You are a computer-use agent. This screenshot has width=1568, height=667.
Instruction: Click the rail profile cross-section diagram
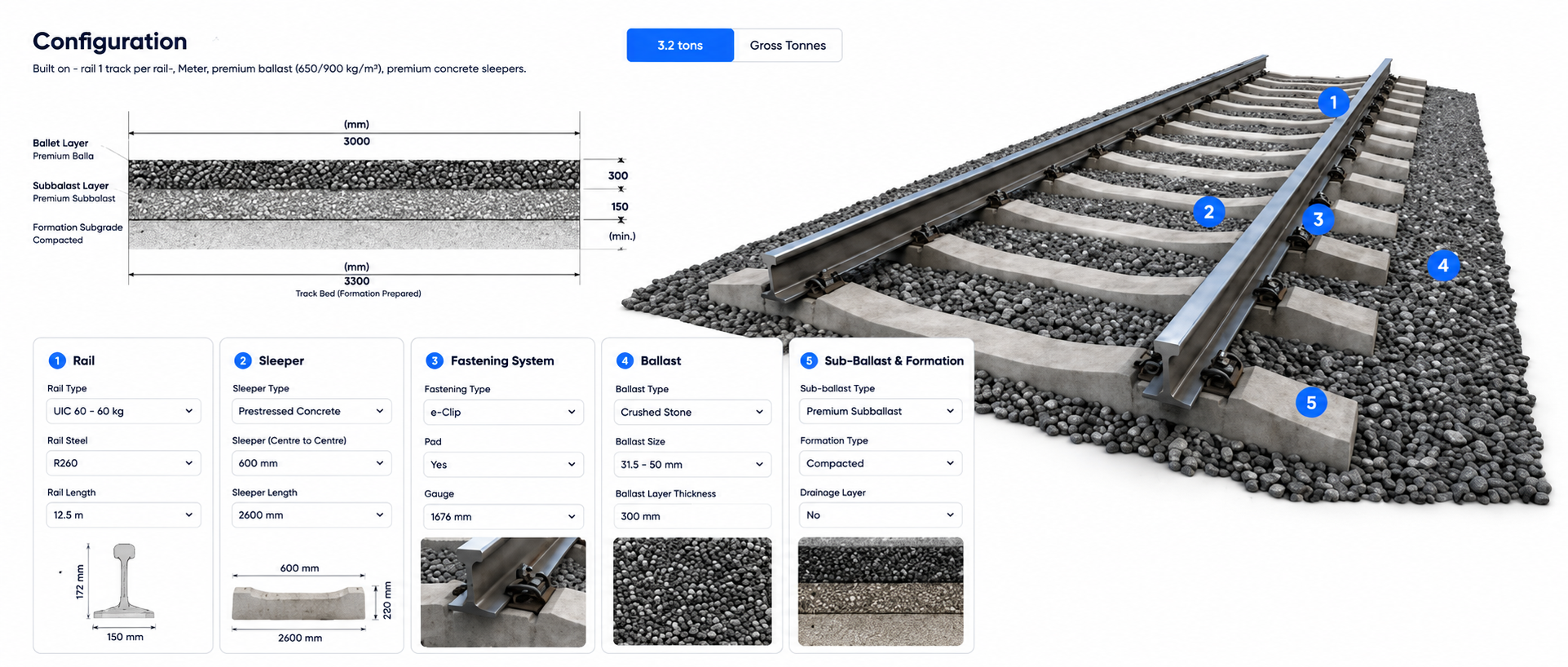point(124,581)
